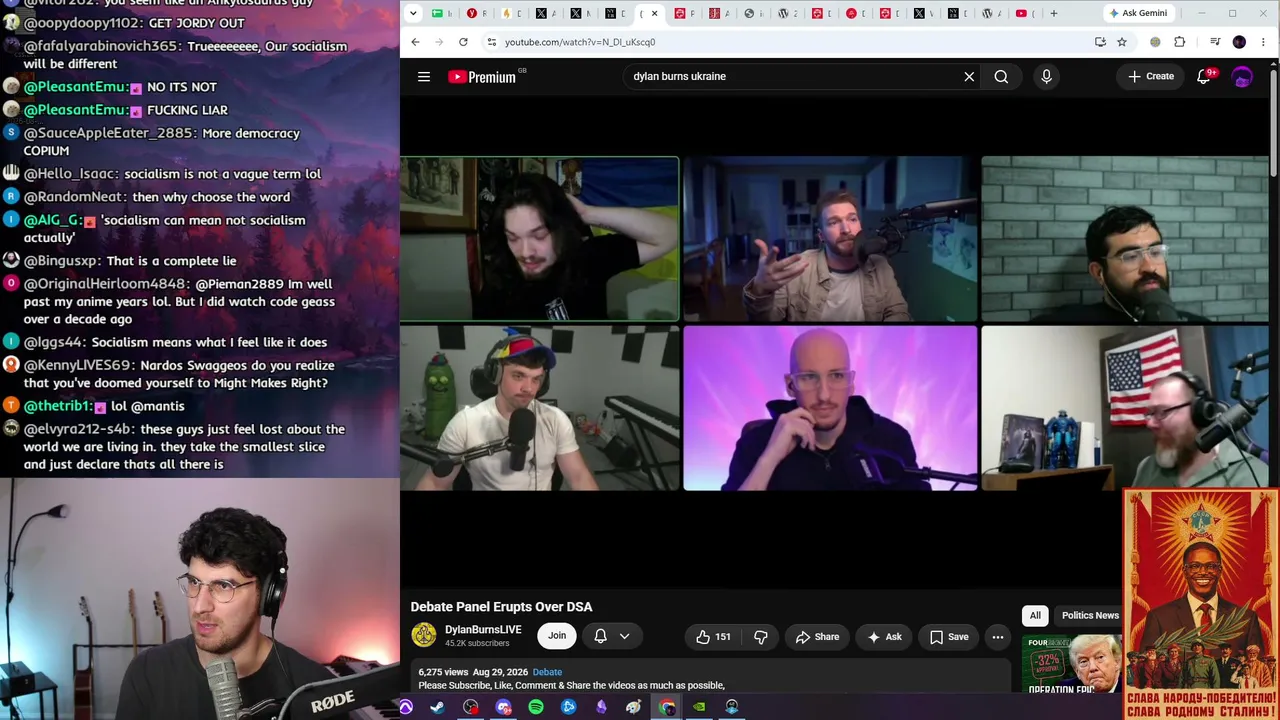
Task: Select the All filter chip
Action: pos(1035,615)
